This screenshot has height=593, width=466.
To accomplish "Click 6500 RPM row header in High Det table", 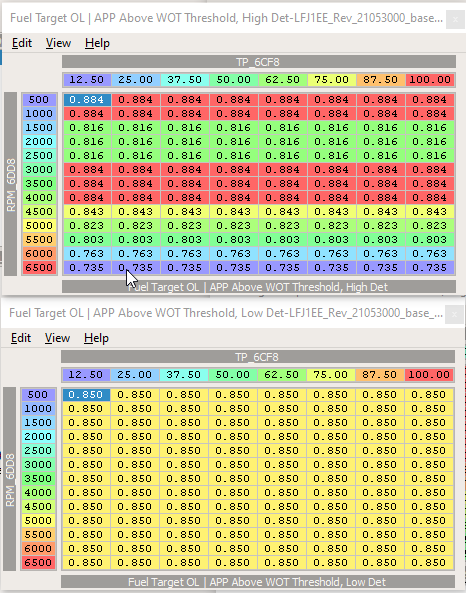I will click(39, 267).
